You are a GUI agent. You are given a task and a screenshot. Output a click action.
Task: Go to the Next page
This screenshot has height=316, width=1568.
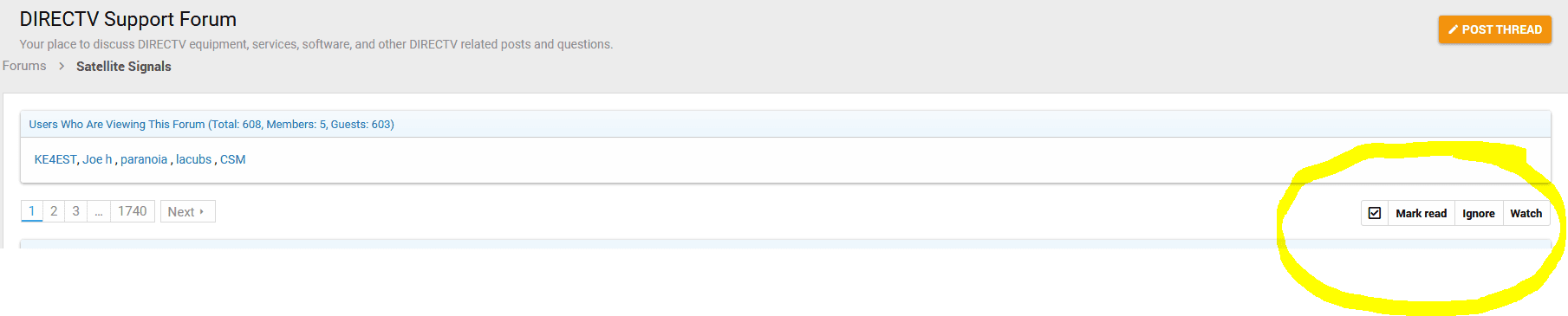pyautogui.click(x=187, y=211)
